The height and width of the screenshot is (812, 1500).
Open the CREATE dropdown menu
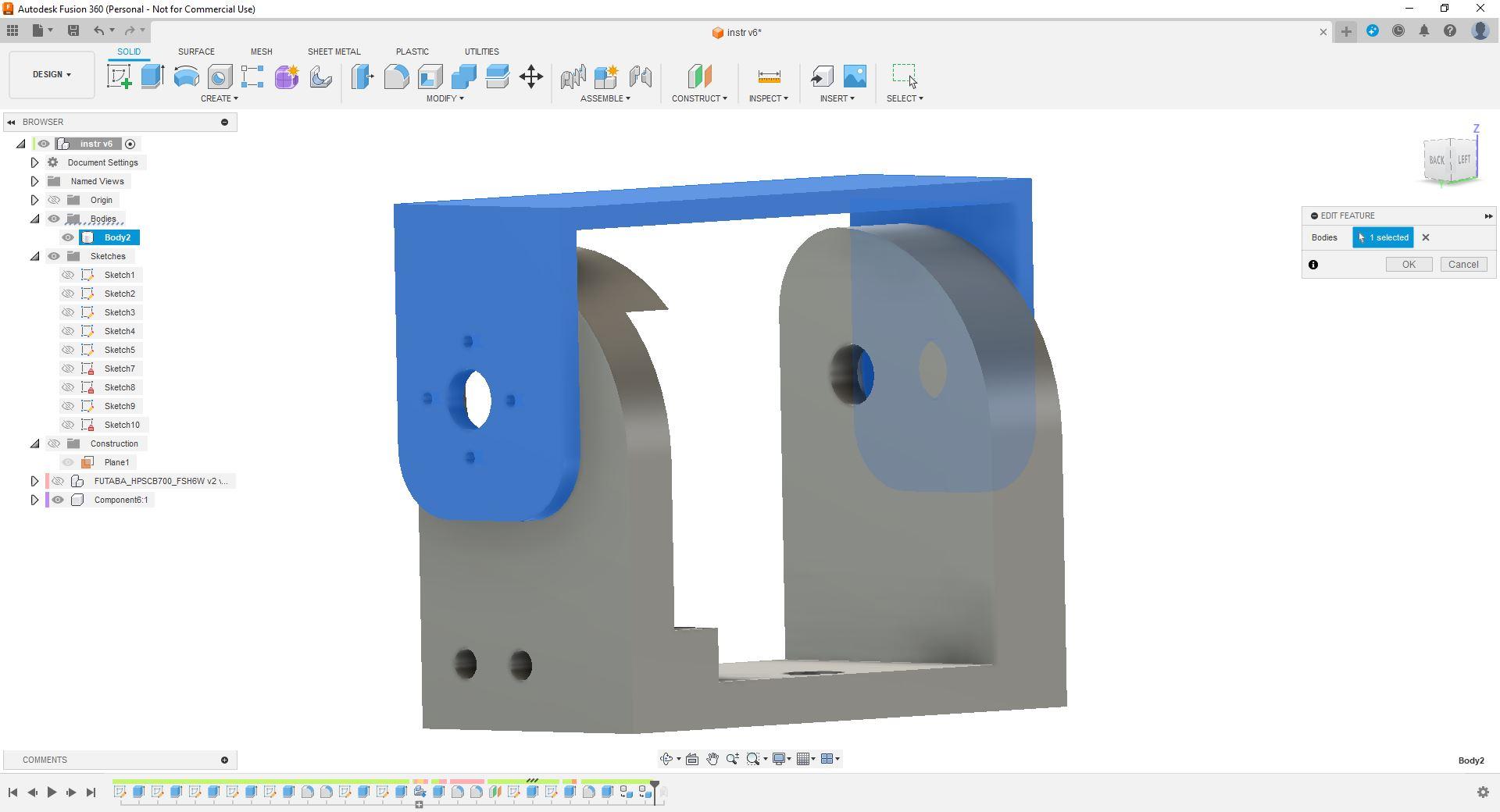[x=220, y=98]
